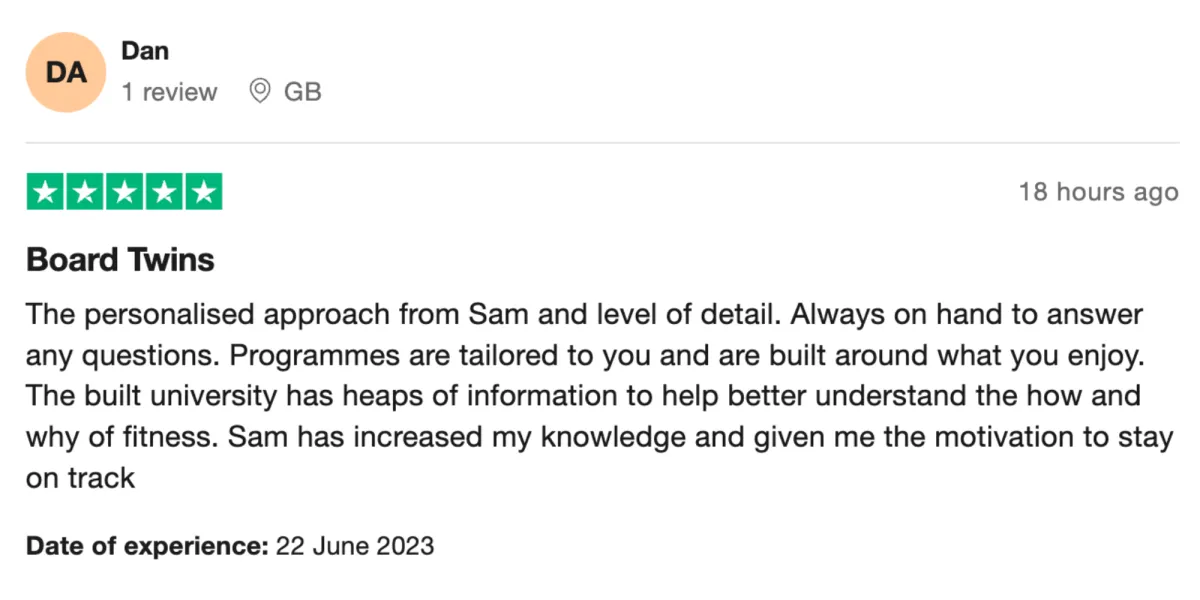This screenshot has height=600, width=1200.
Task: Open reviewer Dan's profile name
Action: tap(145, 50)
